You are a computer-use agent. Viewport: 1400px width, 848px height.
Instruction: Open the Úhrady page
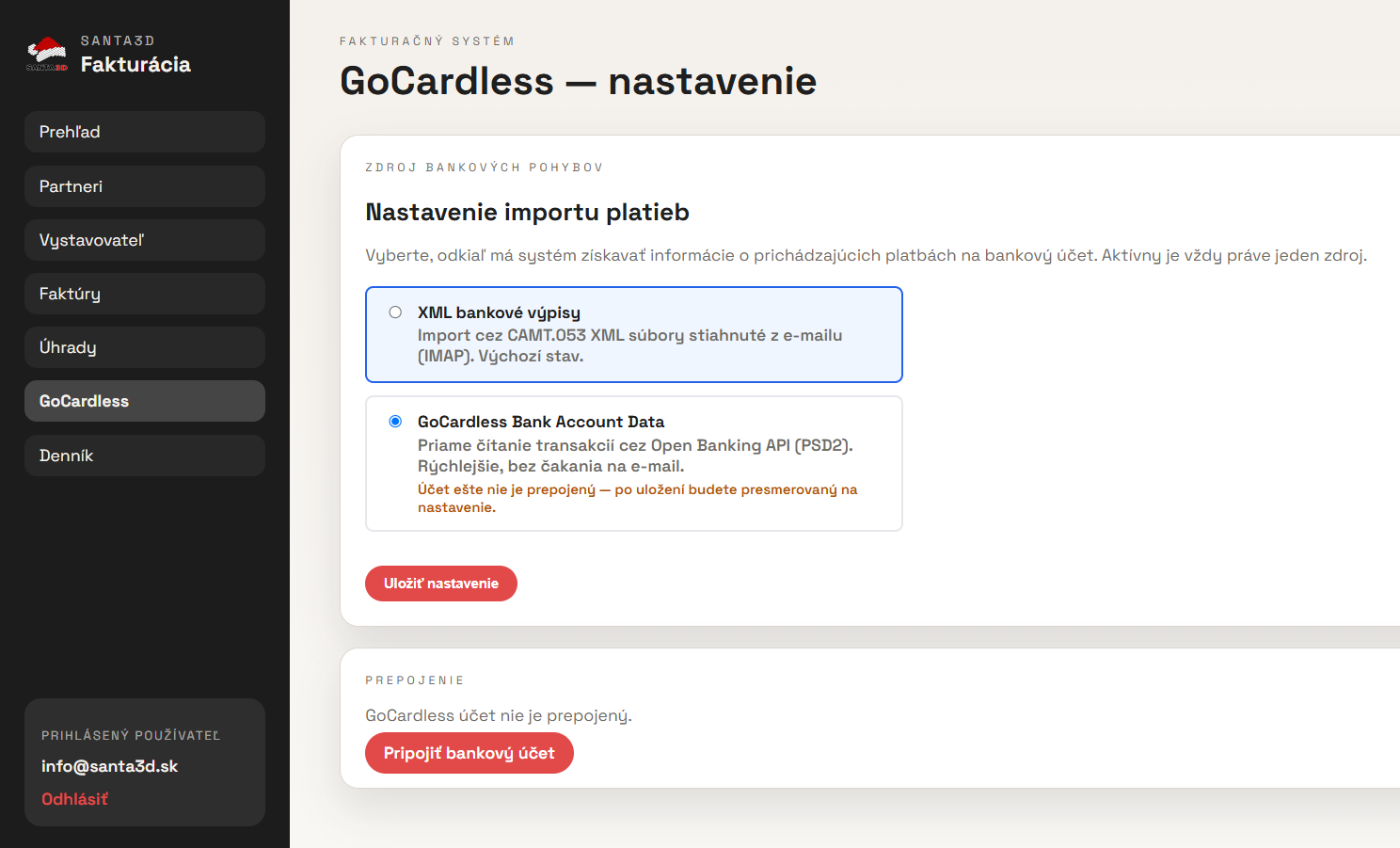(145, 347)
